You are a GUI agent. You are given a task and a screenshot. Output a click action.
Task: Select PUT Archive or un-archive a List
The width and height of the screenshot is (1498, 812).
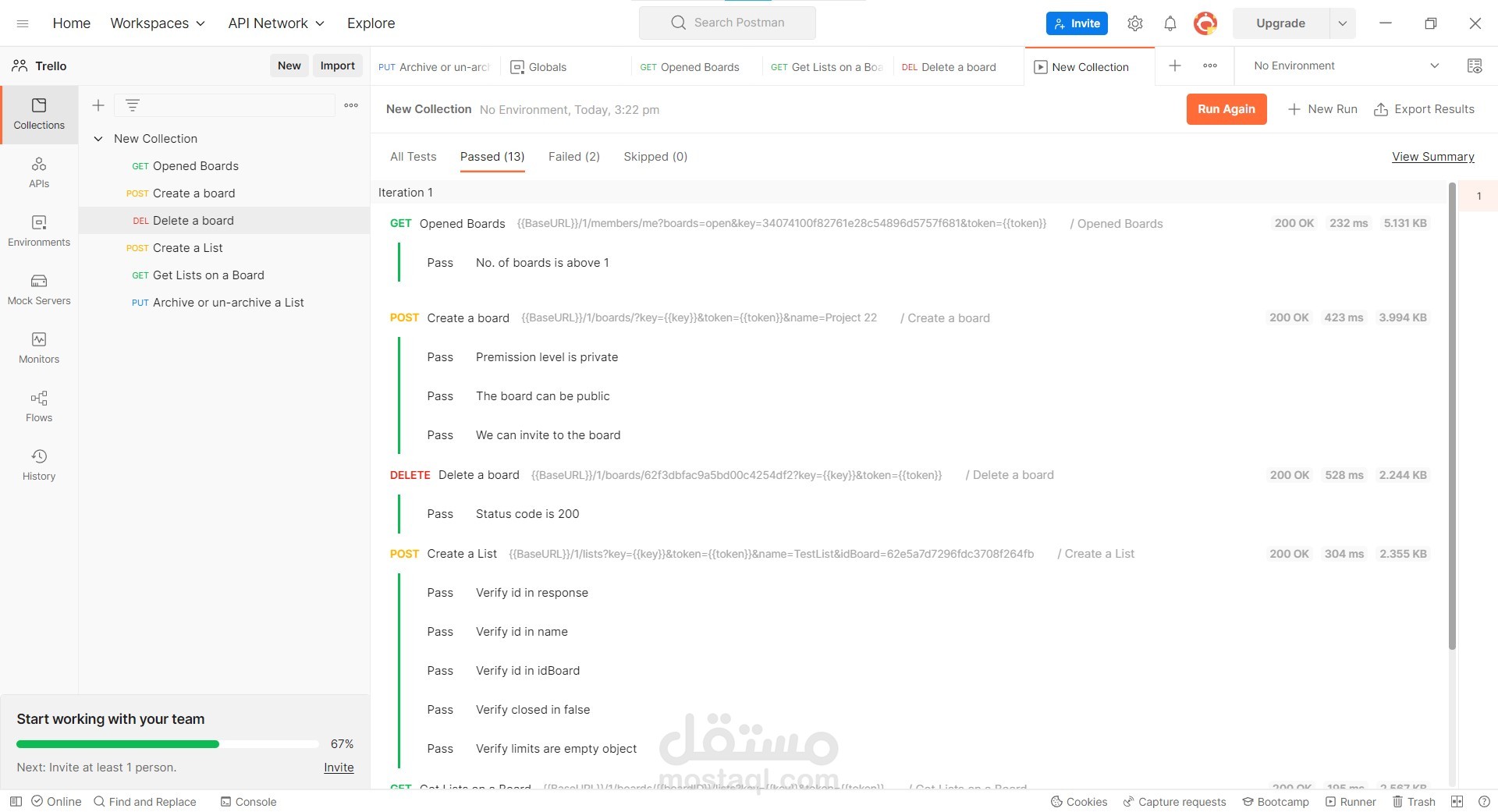(225, 303)
